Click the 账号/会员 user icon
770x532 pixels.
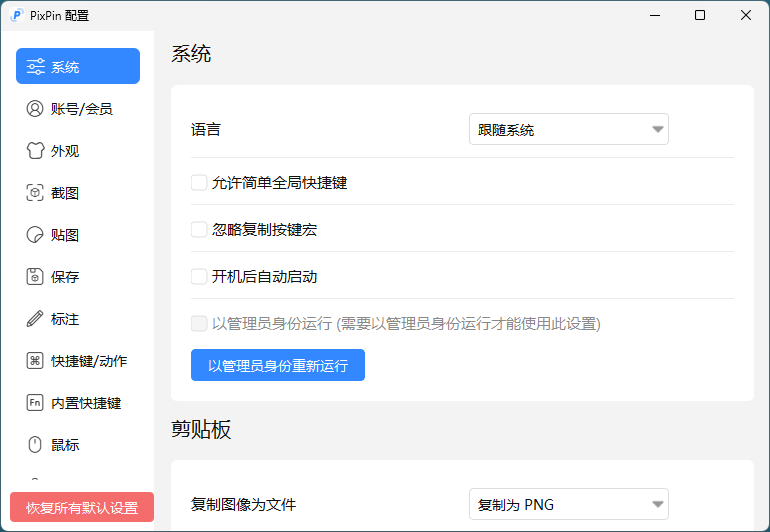coord(35,109)
